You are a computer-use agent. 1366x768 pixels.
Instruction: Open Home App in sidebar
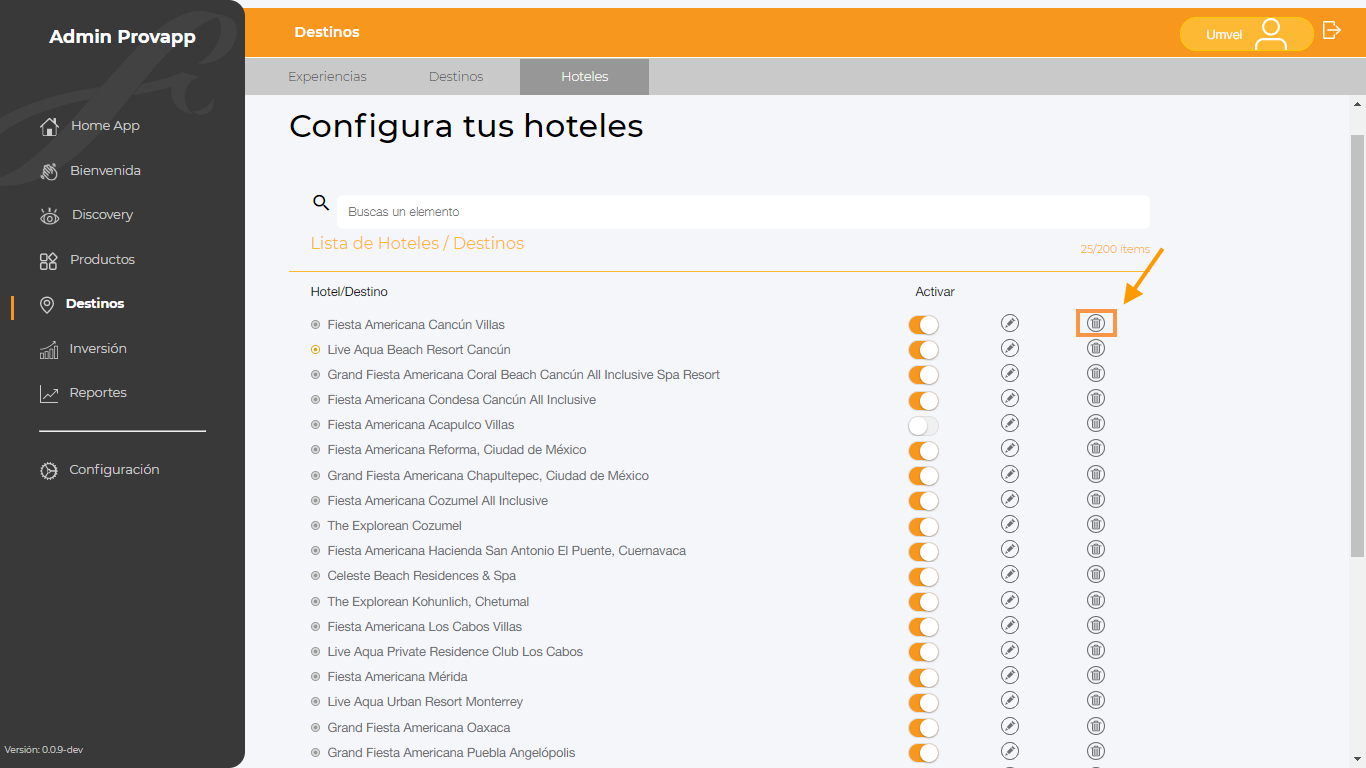click(x=90, y=126)
